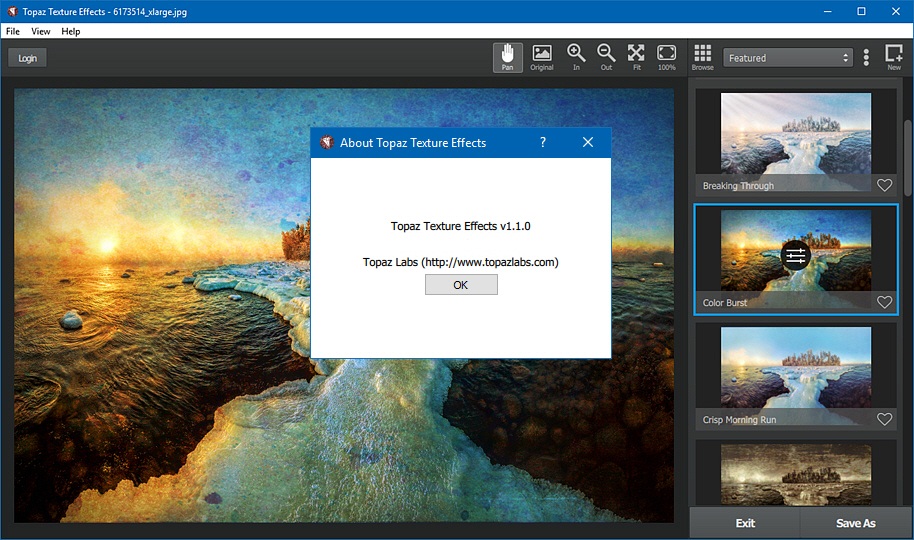The height and width of the screenshot is (540, 914).
Task: Select the Pan hand tool
Action: [x=508, y=58]
